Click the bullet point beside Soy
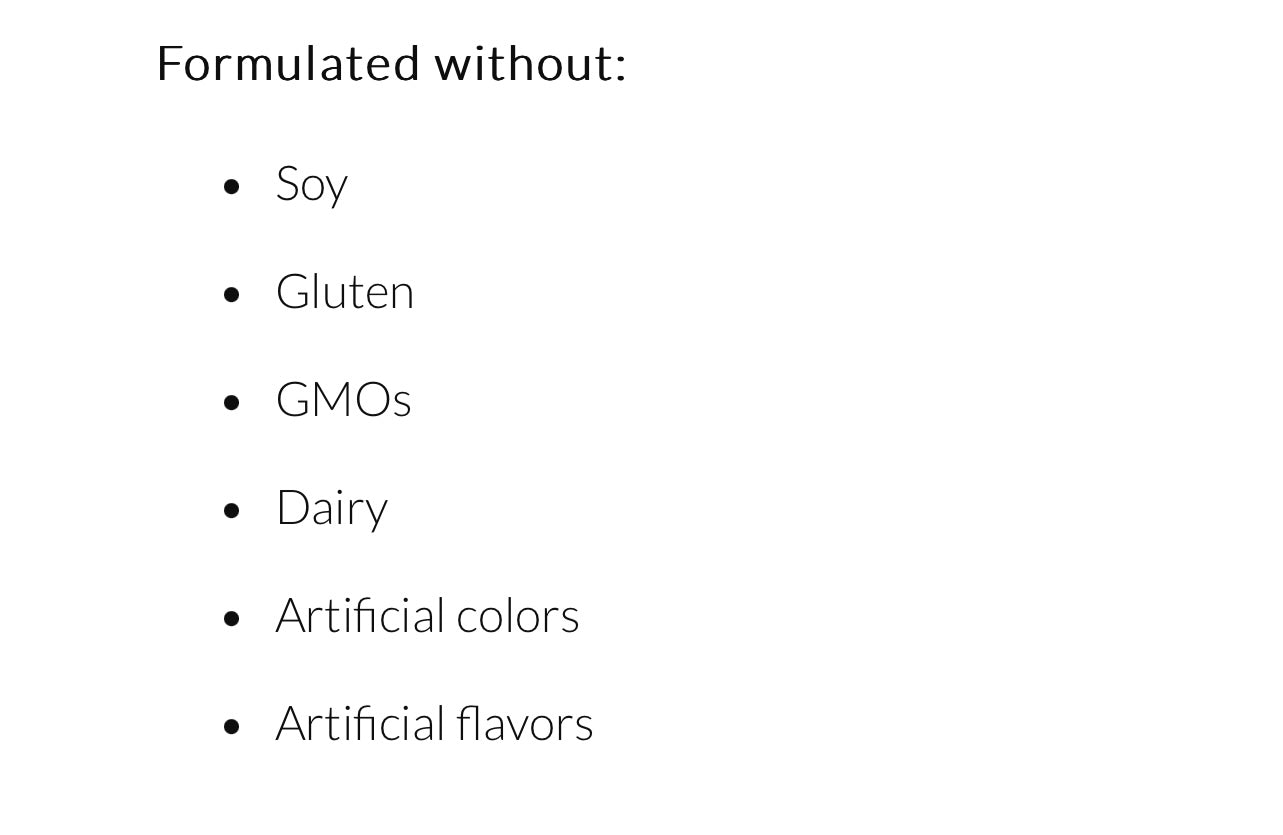 tap(232, 186)
